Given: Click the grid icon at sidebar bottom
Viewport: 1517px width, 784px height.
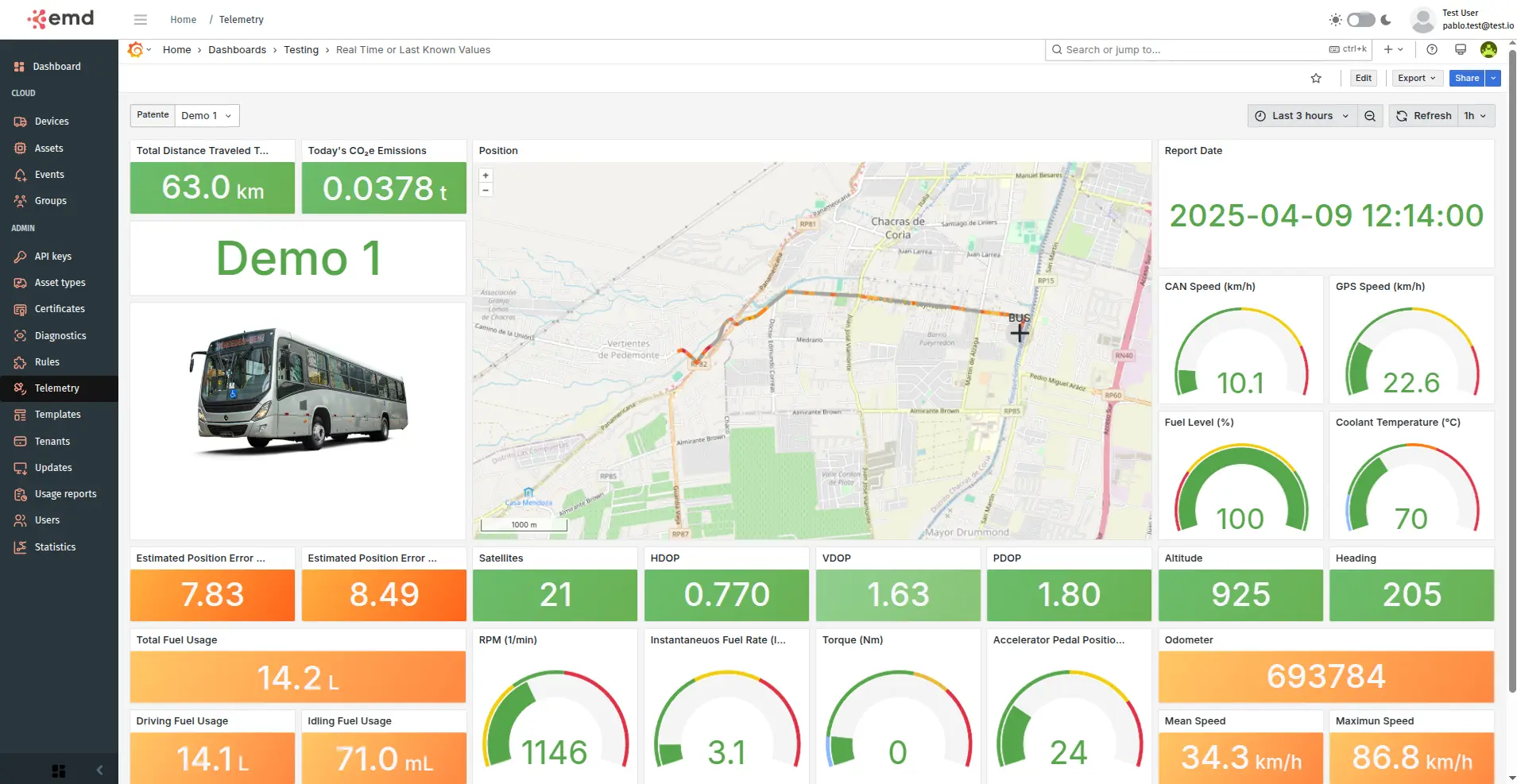Looking at the screenshot, I should tap(59, 770).
